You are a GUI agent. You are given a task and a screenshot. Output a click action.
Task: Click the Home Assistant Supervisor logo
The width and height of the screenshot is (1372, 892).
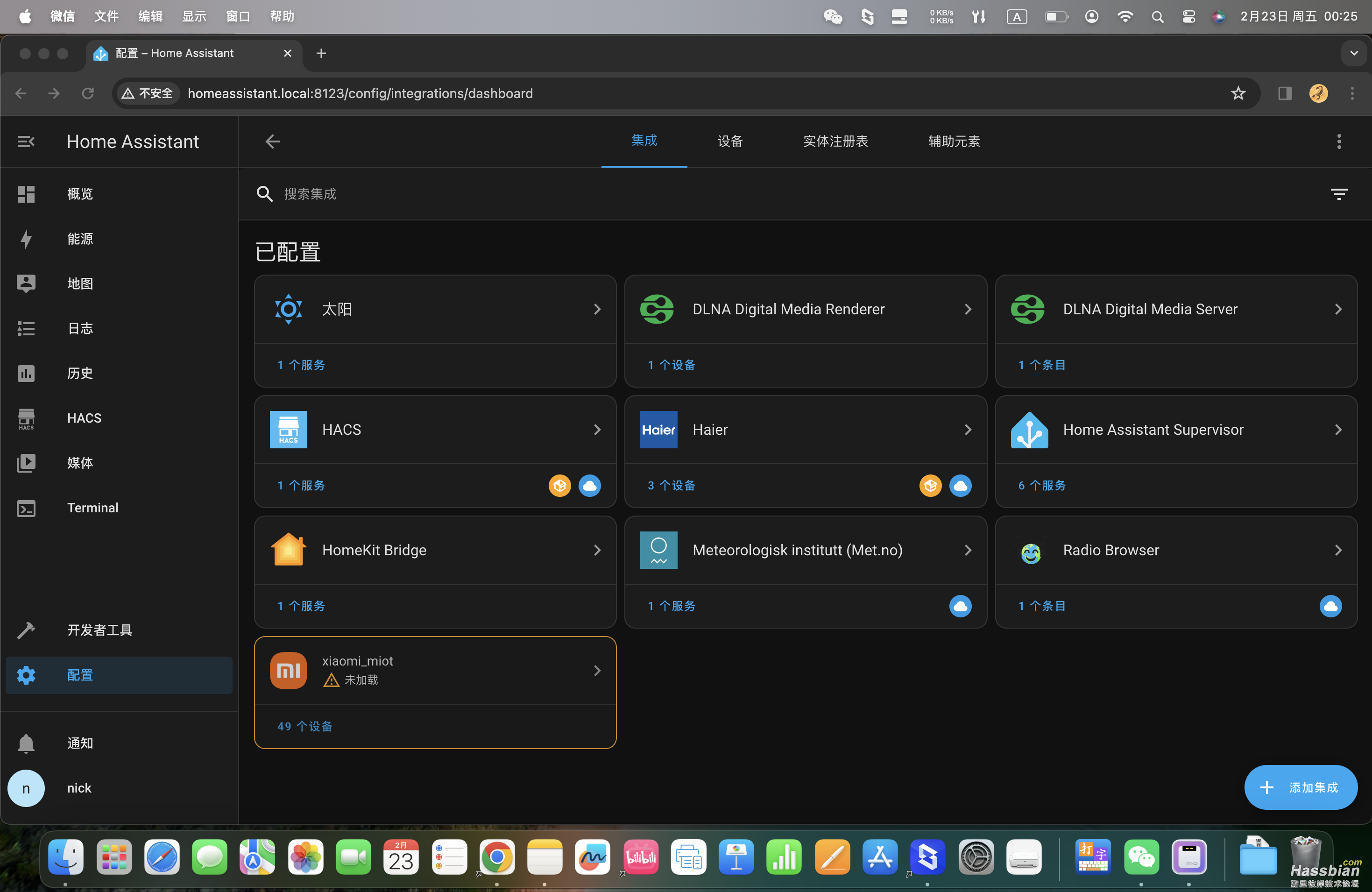tap(1029, 430)
